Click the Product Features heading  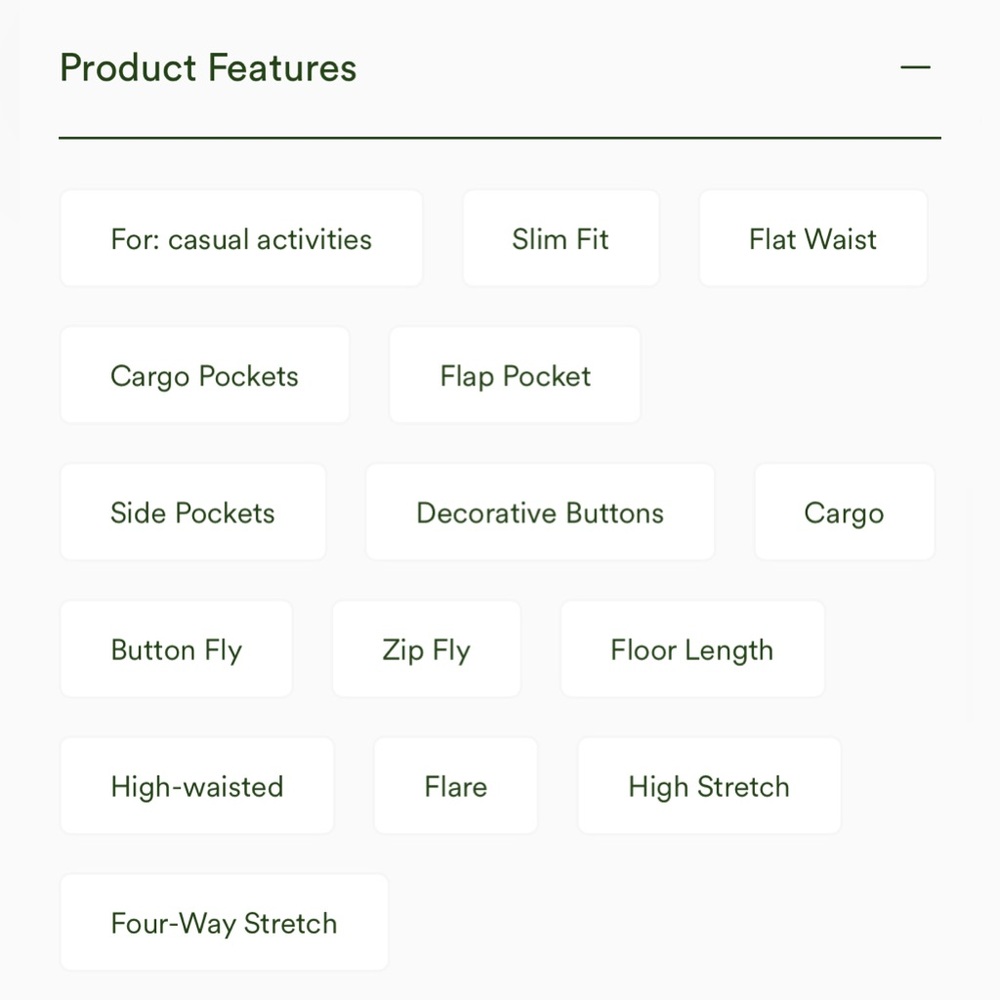pyautogui.click(x=208, y=68)
